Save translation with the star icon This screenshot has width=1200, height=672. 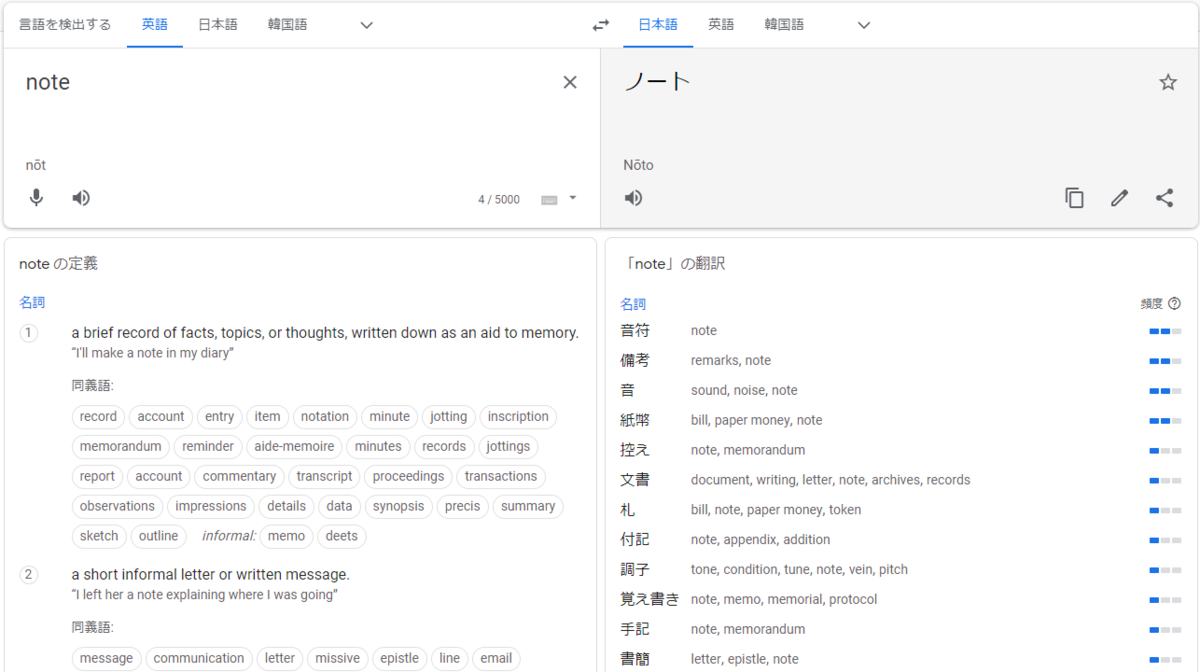1168,82
